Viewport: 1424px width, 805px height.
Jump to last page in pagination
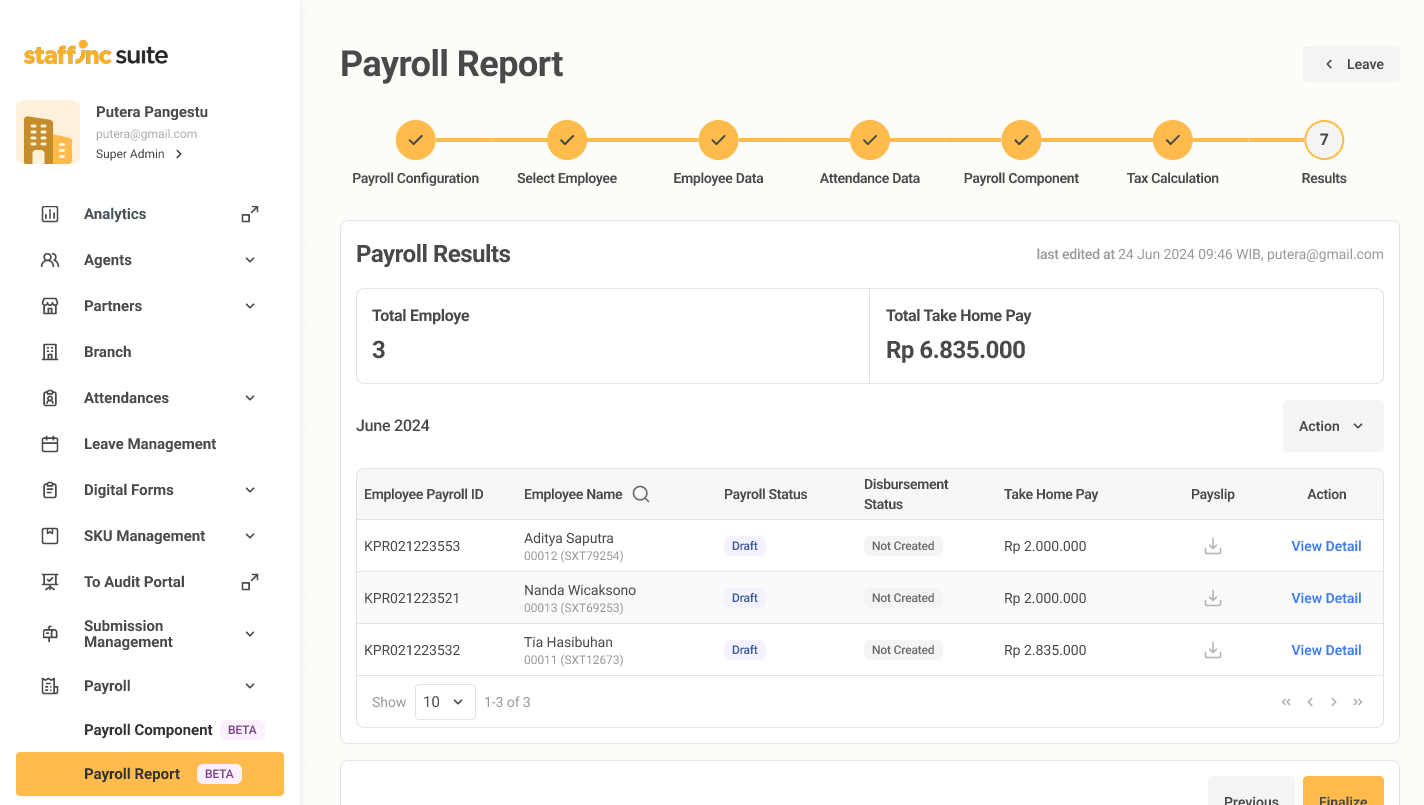coord(1358,702)
